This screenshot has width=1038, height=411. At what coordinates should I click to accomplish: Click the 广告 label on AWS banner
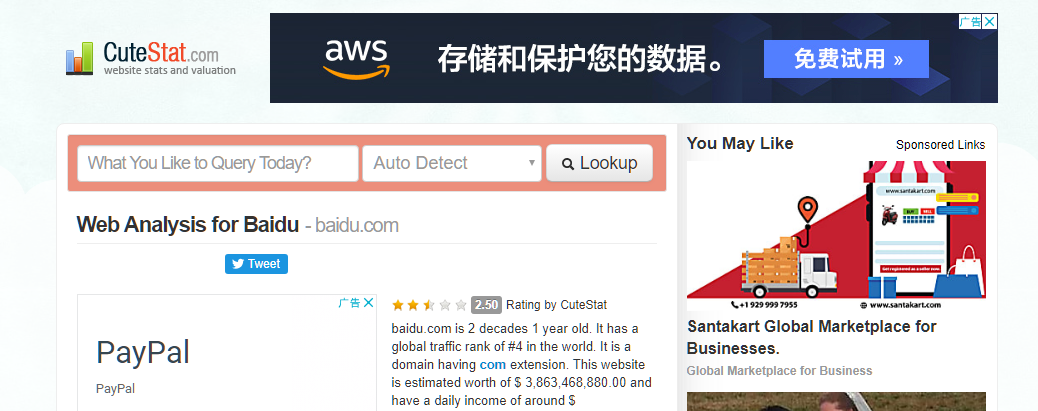pyautogui.click(x=969, y=22)
